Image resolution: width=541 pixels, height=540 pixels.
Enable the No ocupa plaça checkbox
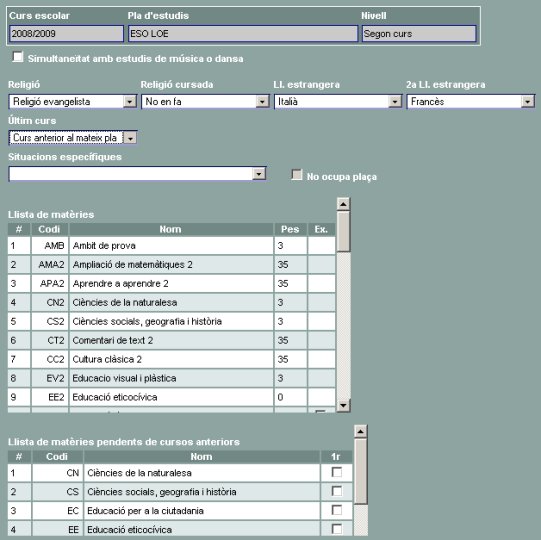click(x=297, y=175)
